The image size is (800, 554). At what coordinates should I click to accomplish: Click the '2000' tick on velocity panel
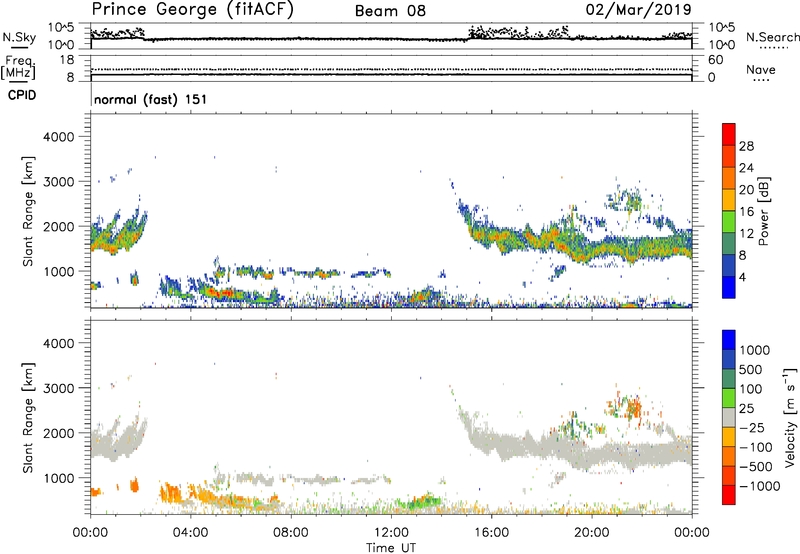pos(58,433)
